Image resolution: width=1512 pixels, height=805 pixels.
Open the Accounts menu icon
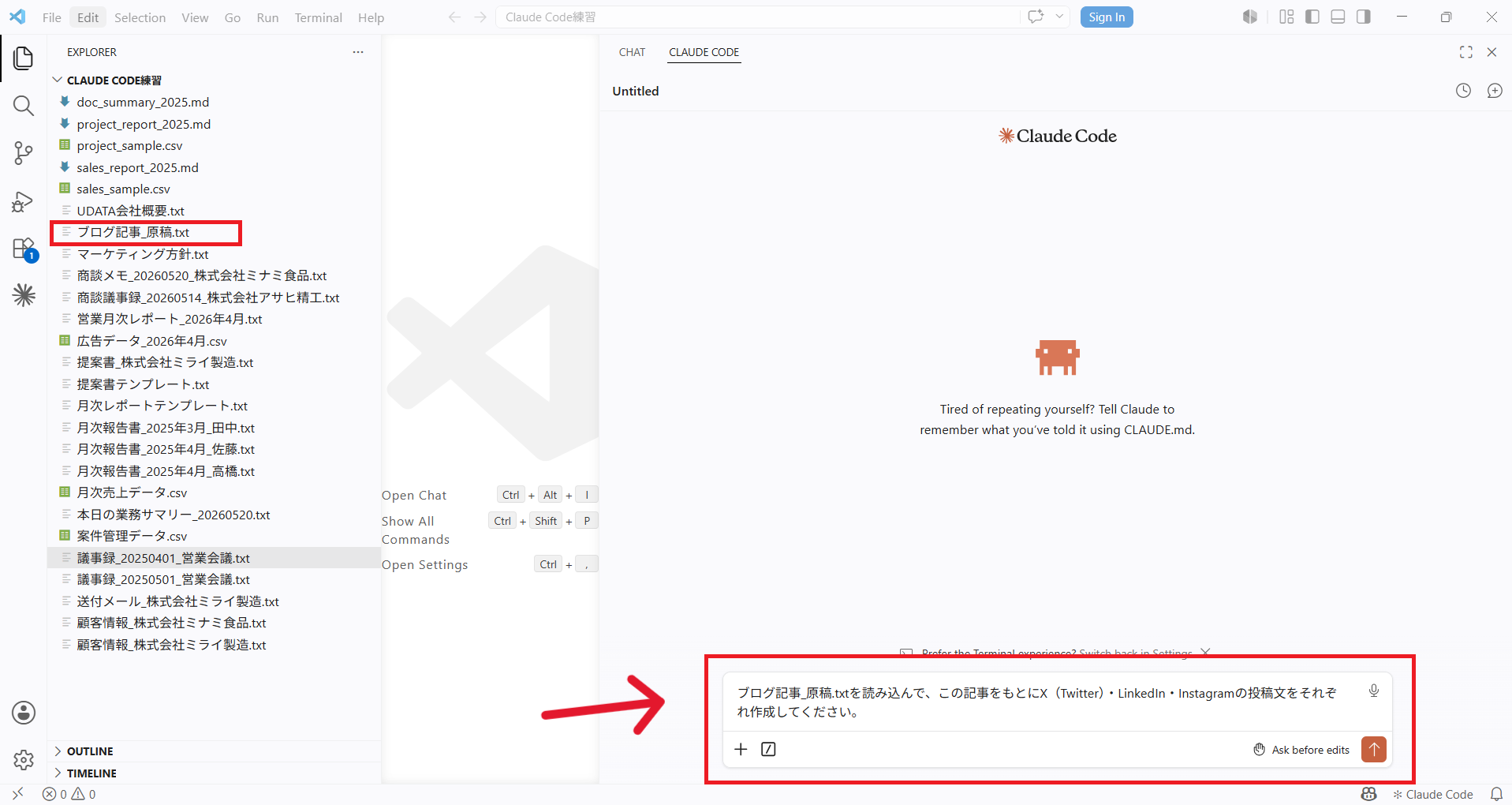click(x=24, y=713)
